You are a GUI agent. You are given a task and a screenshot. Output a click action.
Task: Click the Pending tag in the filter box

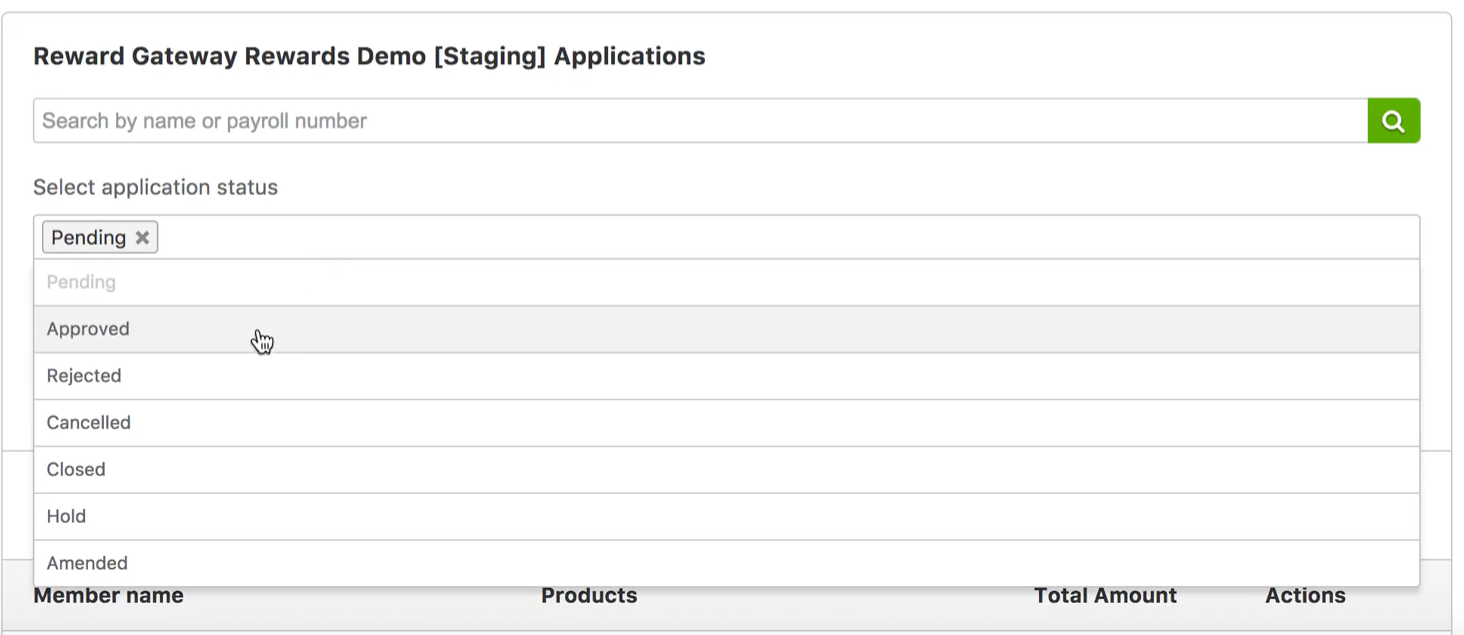88,237
